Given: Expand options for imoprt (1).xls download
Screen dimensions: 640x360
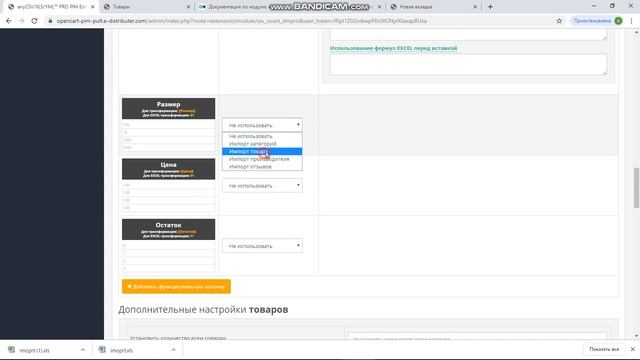Looking at the screenshot, I should [x=82, y=350].
